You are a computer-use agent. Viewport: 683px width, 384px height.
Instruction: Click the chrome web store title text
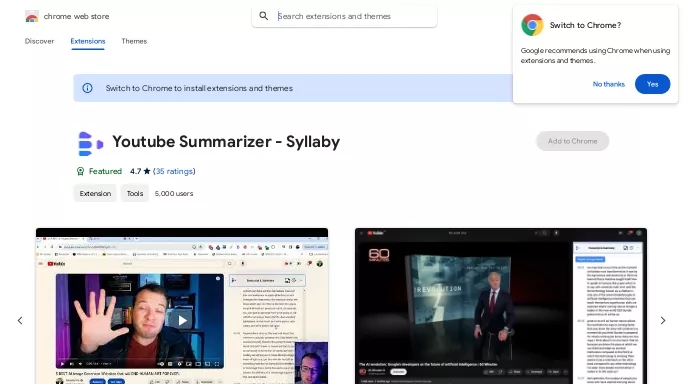point(76,17)
